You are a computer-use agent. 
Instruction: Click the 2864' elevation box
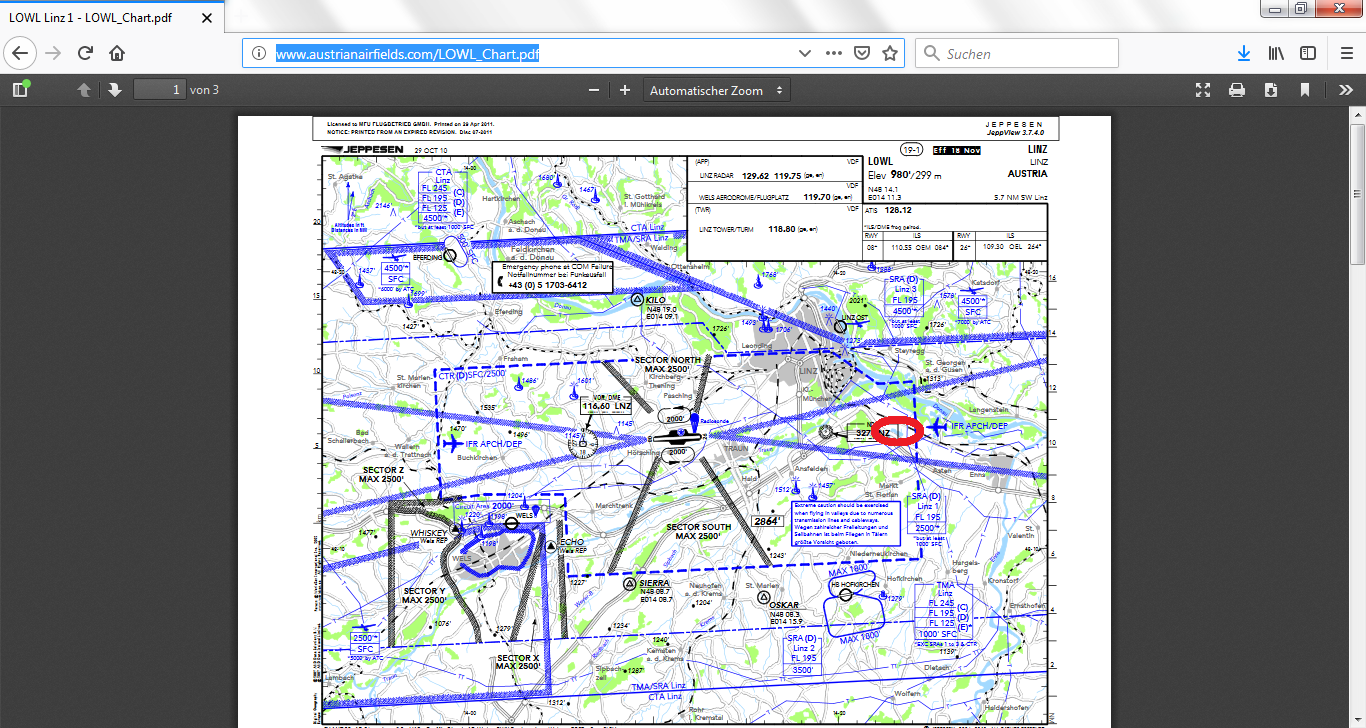[x=766, y=522]
